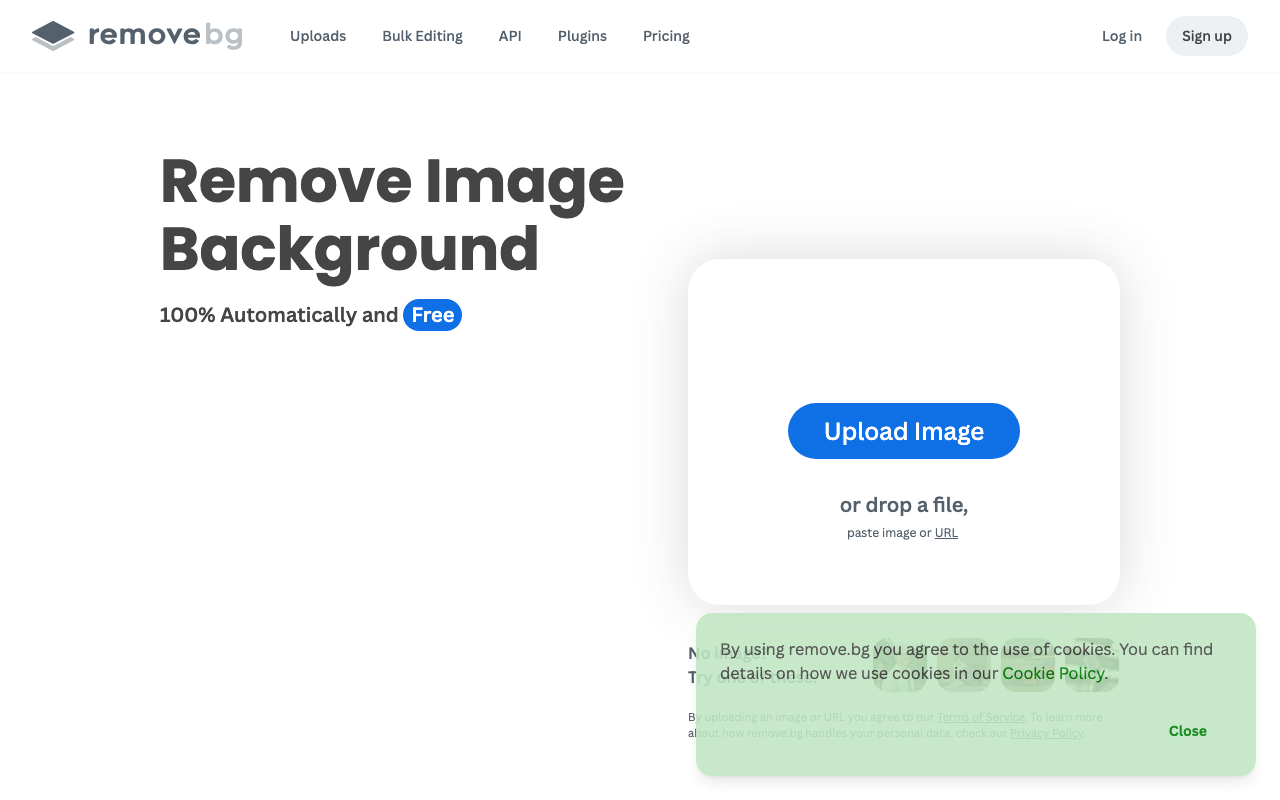Screen dimensions: 1280x800
Task: Click the remove.bg logo icon
Action: click(x=53, y=36)
